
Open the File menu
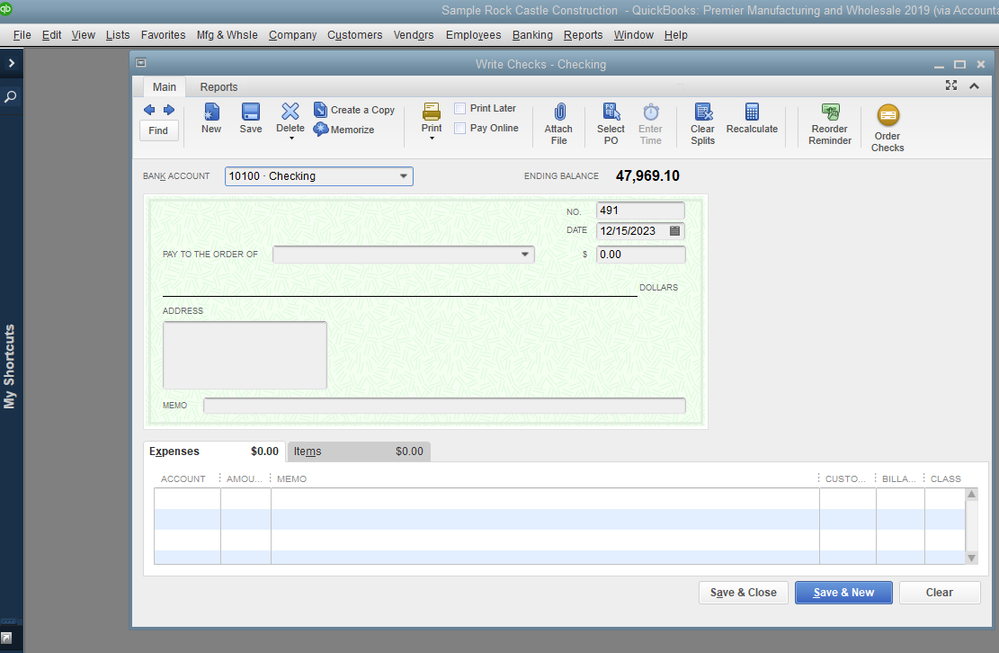point(22,35)
